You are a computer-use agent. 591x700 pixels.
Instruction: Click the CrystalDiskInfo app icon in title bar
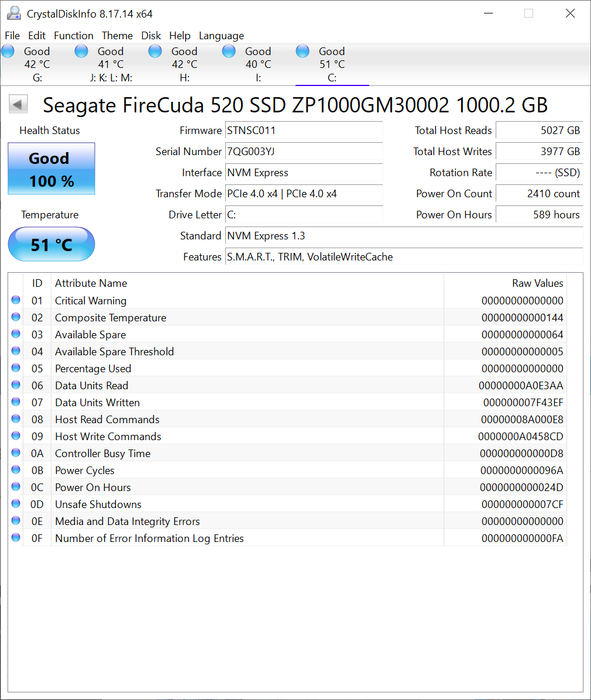coord(13,13)
